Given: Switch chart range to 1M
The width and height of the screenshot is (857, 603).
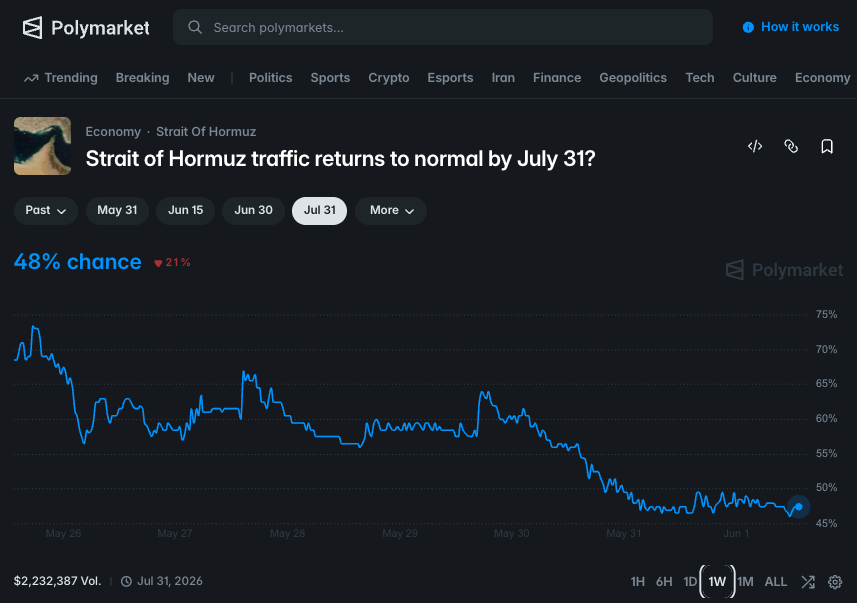Looking at the screenshot, I should point(745,582).
